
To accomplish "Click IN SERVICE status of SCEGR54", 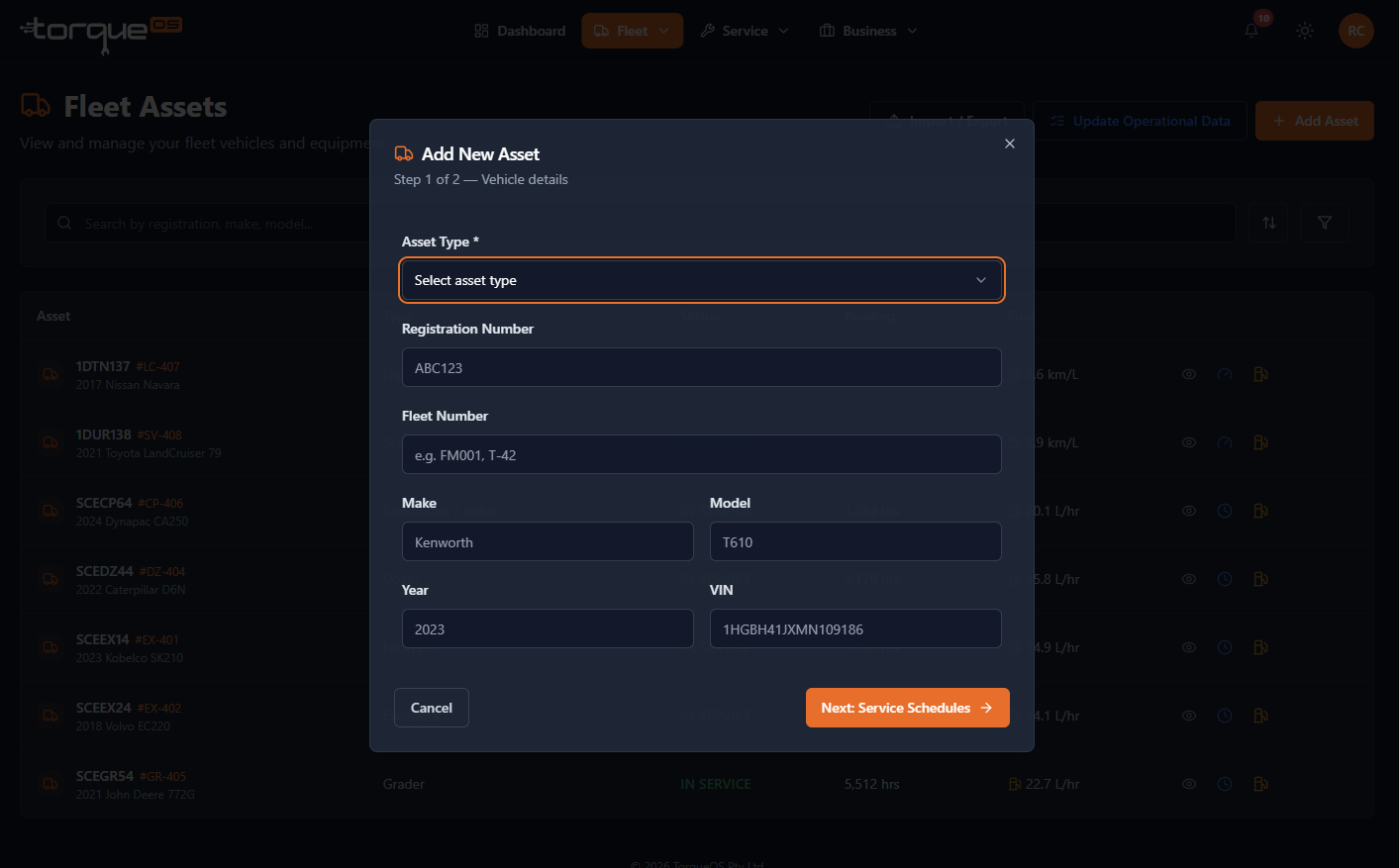I will tap(716, 784).
